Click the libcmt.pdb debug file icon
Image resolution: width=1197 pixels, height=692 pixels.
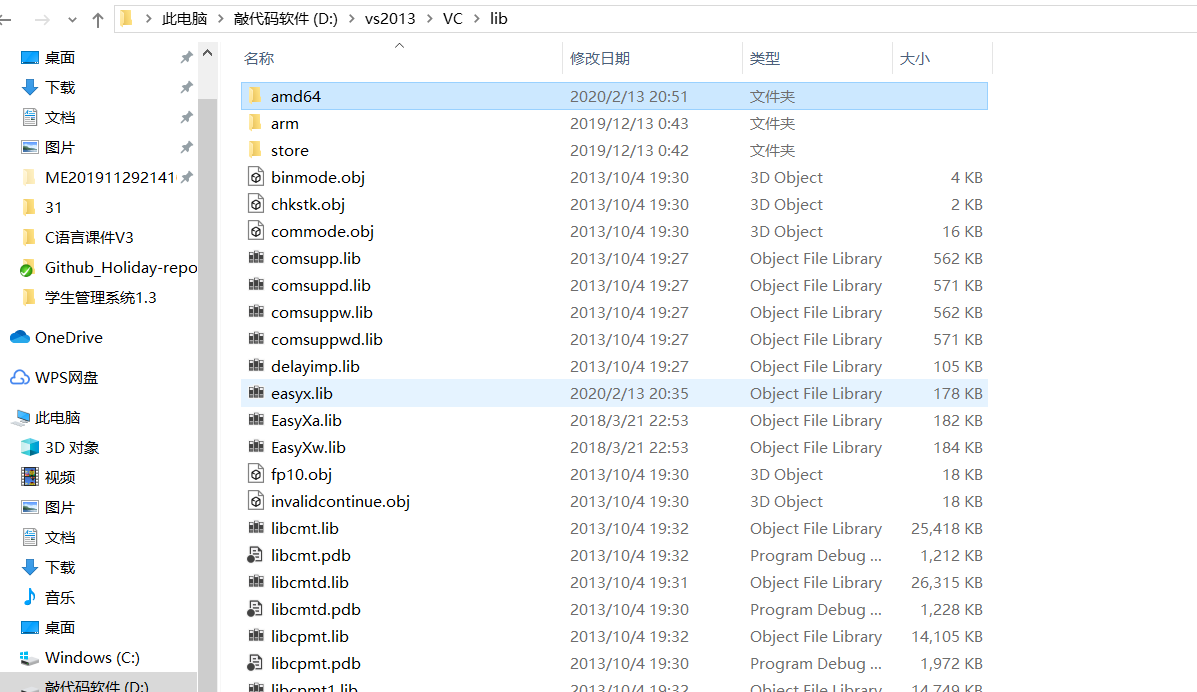click(x=256, y=555)
